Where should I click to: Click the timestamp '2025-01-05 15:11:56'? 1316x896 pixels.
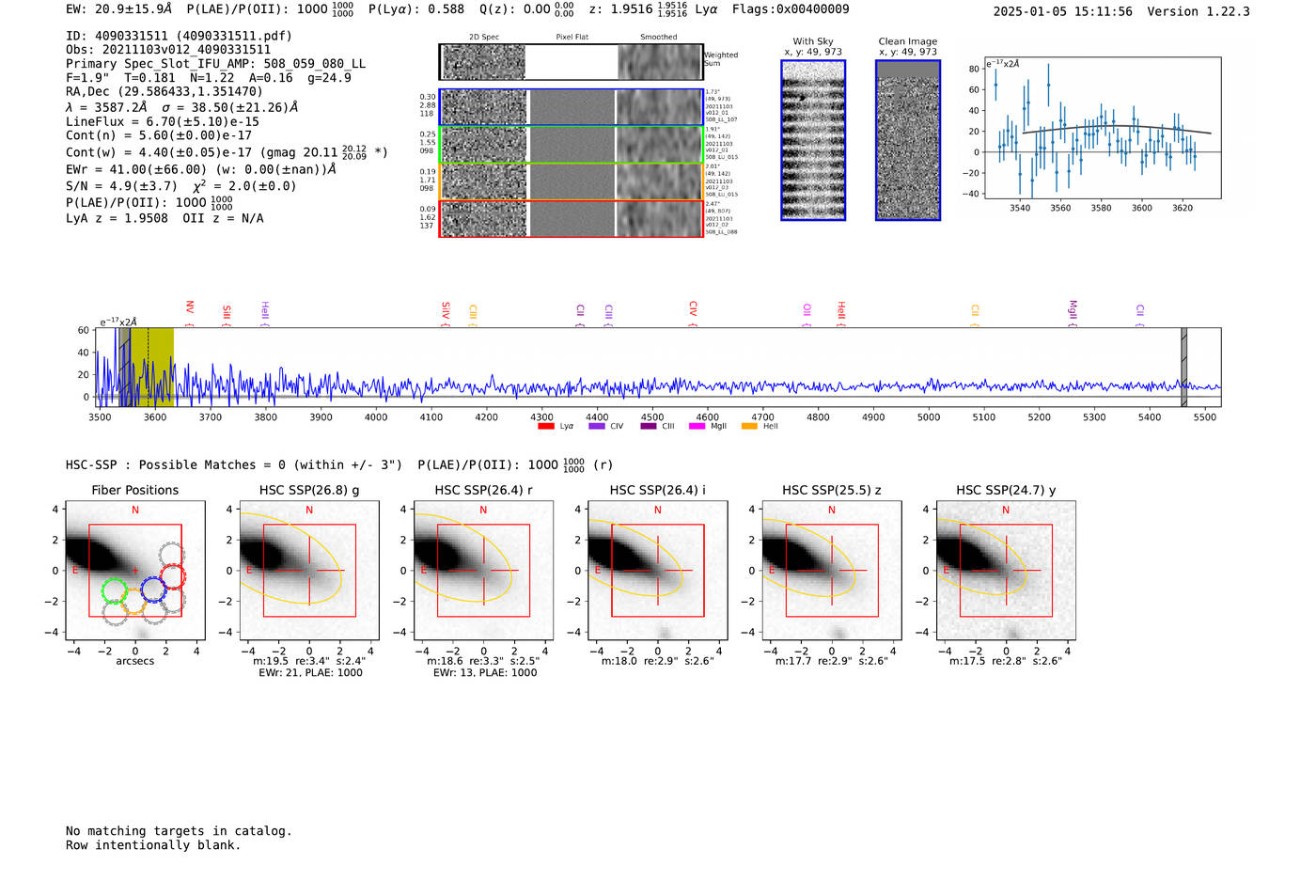click(x=1063, y=11)
